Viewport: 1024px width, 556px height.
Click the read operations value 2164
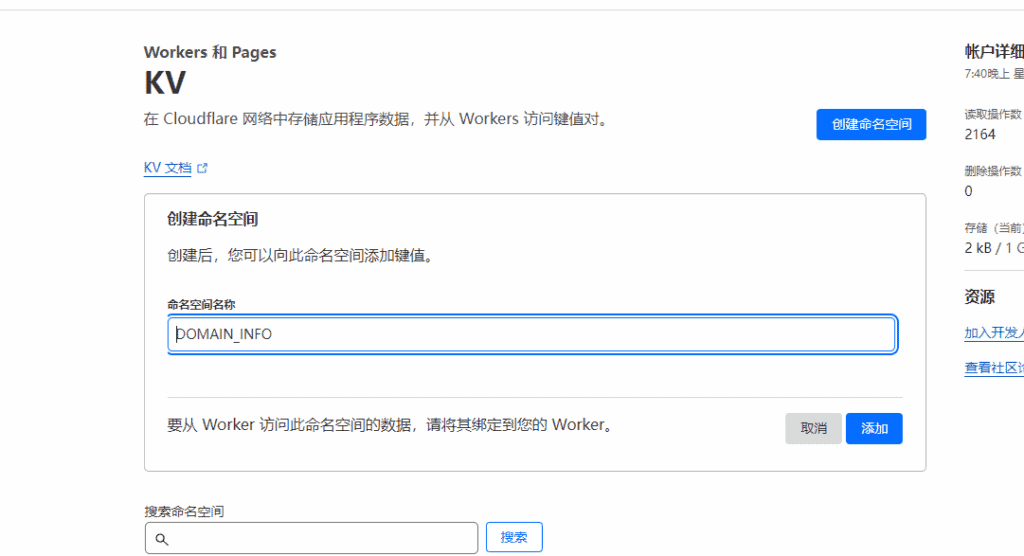(x=980, y=135)
